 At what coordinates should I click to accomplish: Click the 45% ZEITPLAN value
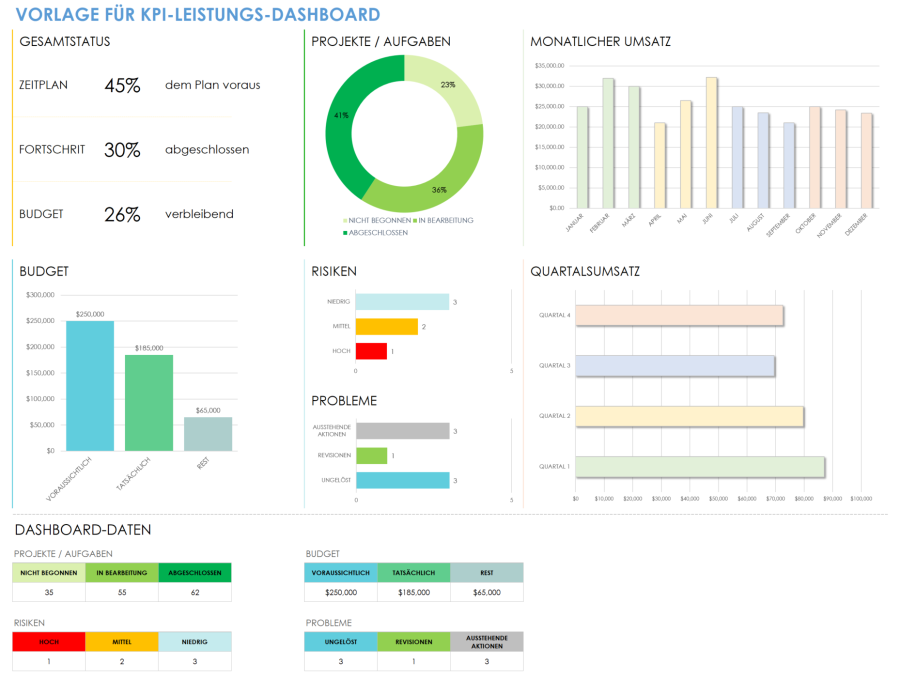[x=122, y=85]
